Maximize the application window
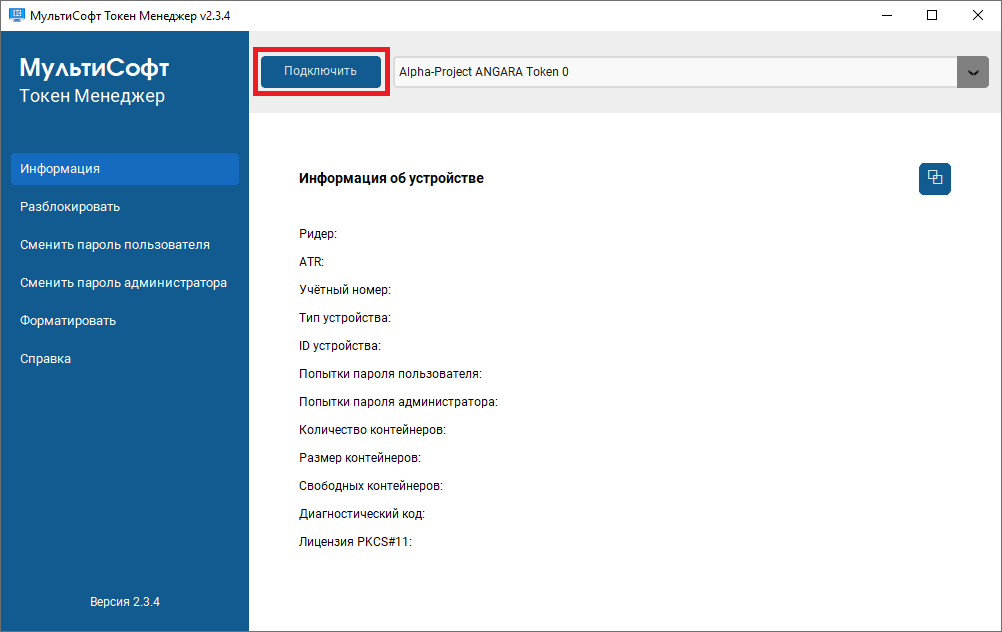The width and height of the screenshot is (1002, 632). (x=932, y=15)
